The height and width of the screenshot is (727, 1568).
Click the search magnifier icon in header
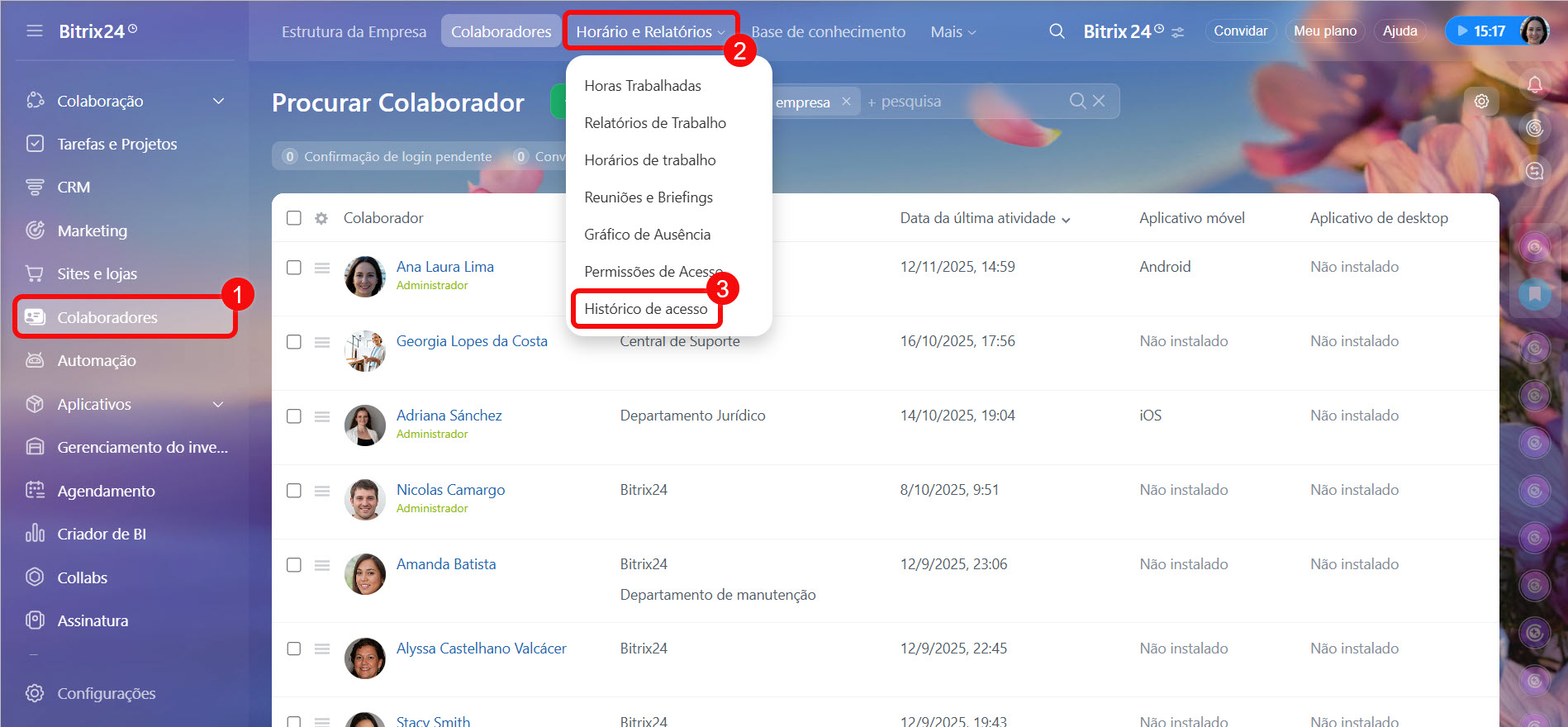pos(1057,31)
